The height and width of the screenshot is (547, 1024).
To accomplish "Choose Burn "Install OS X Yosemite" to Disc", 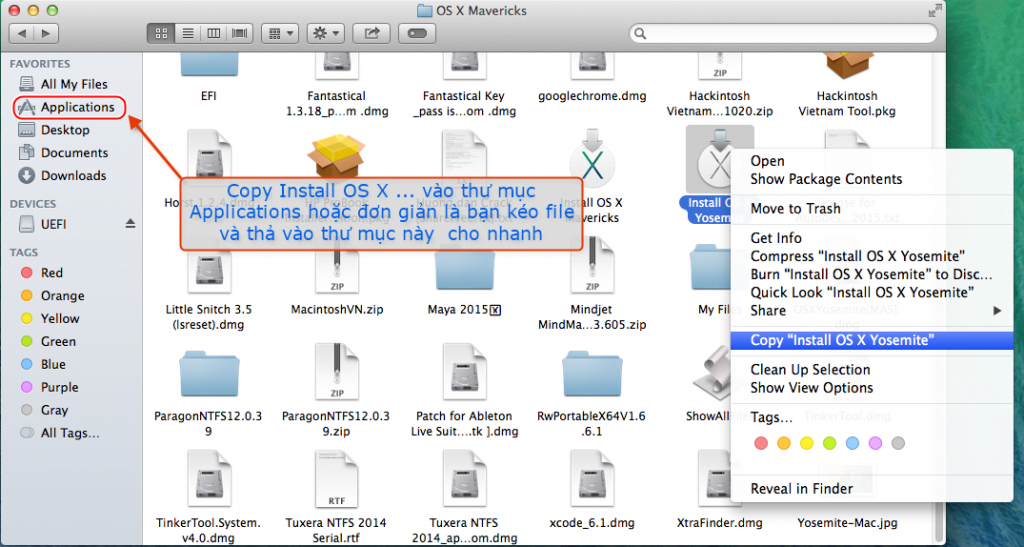I will (x=871, y=274).
